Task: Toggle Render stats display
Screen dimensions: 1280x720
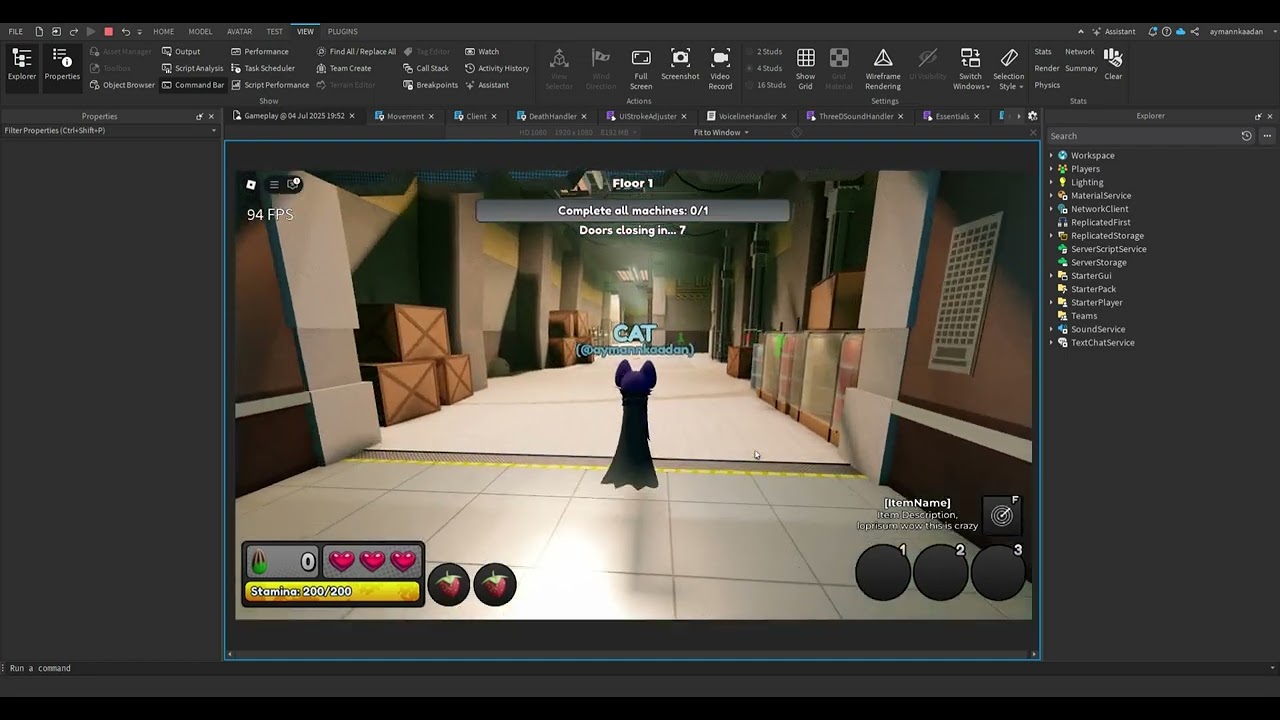Action: 1047,68
